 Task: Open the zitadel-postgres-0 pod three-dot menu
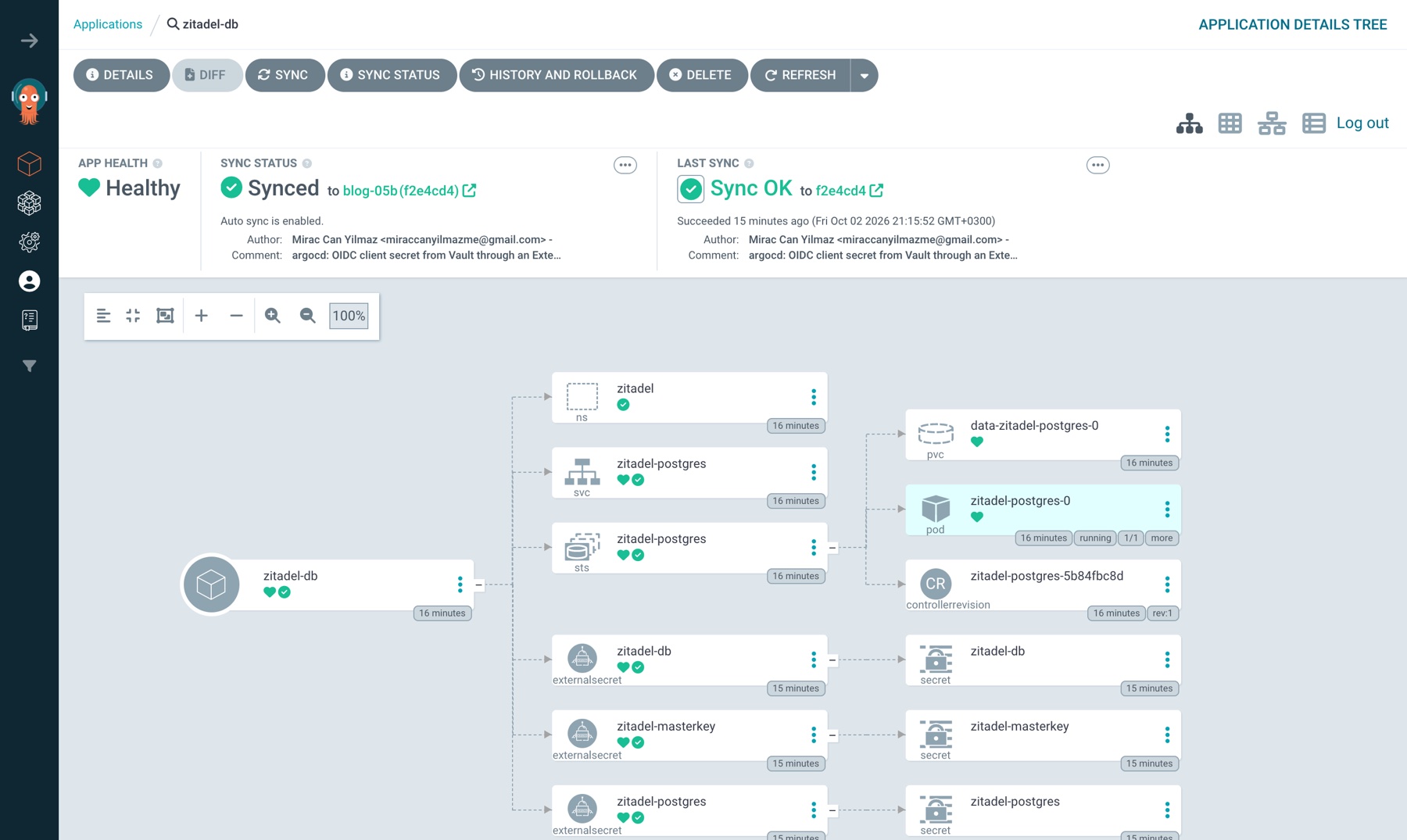tap(1167, 509)
